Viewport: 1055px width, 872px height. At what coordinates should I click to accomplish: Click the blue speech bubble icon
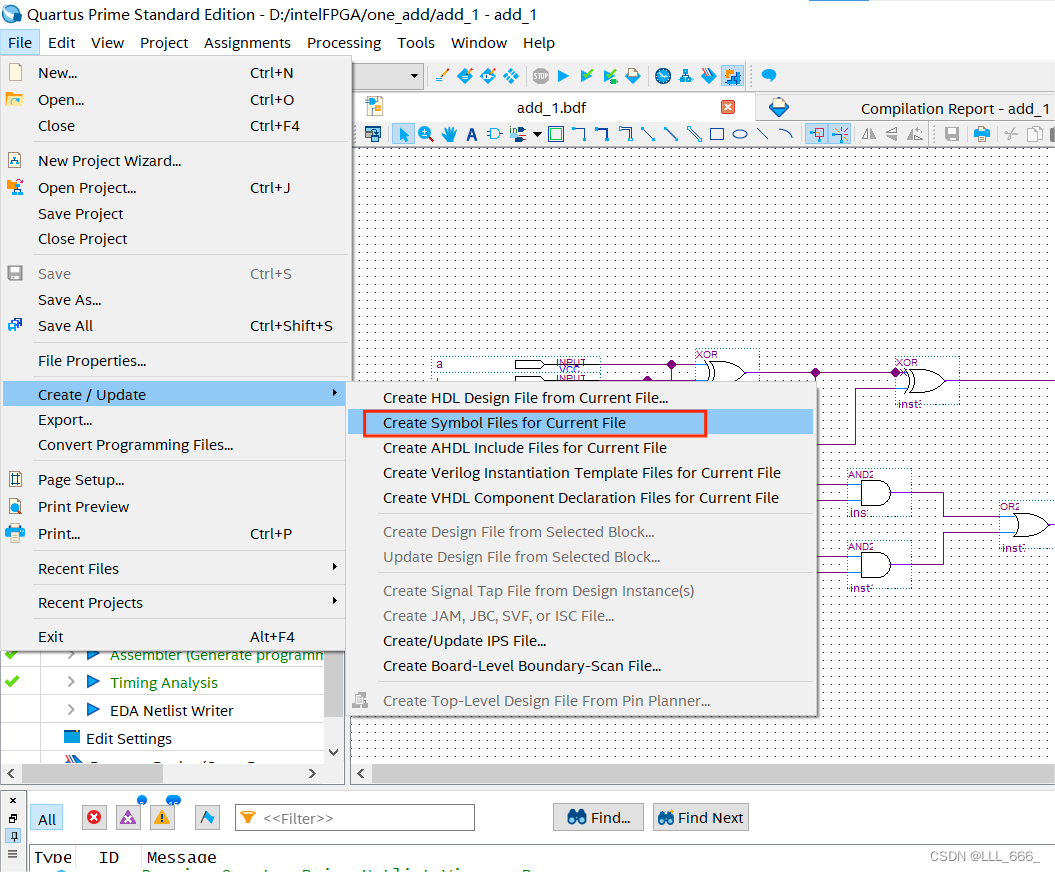click(768, 75)
